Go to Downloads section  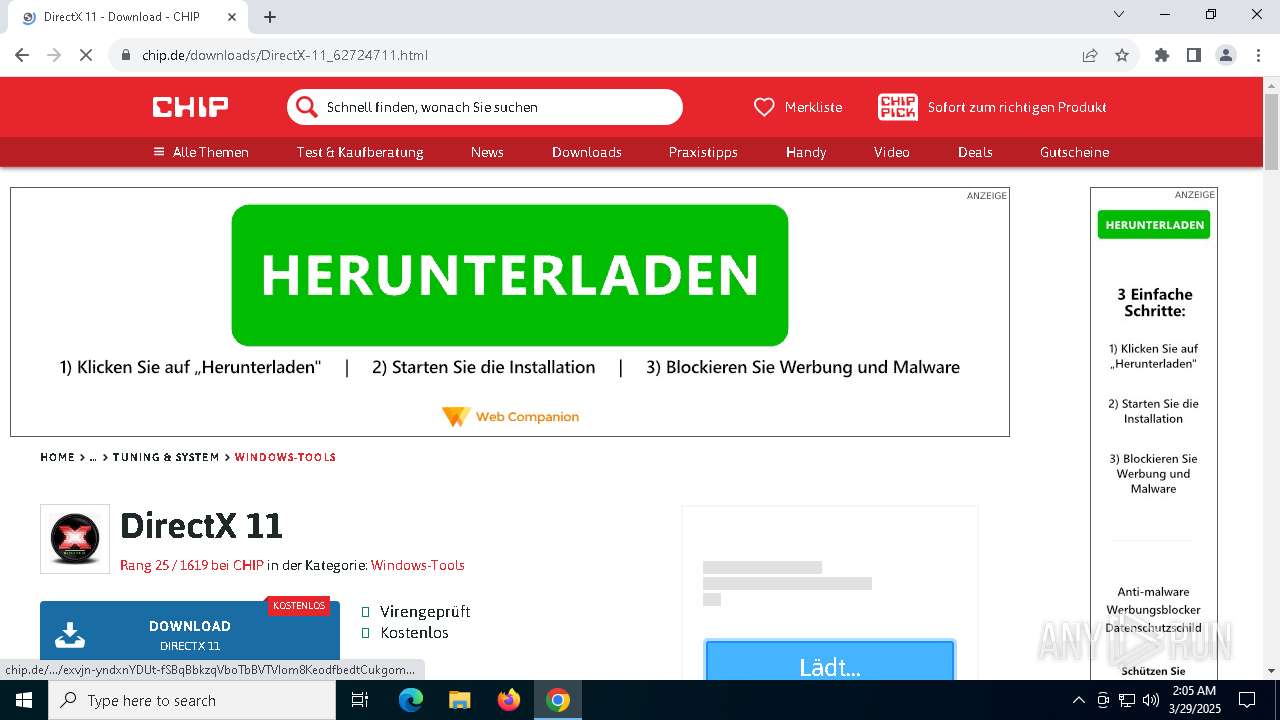click(x=587, y=152)
